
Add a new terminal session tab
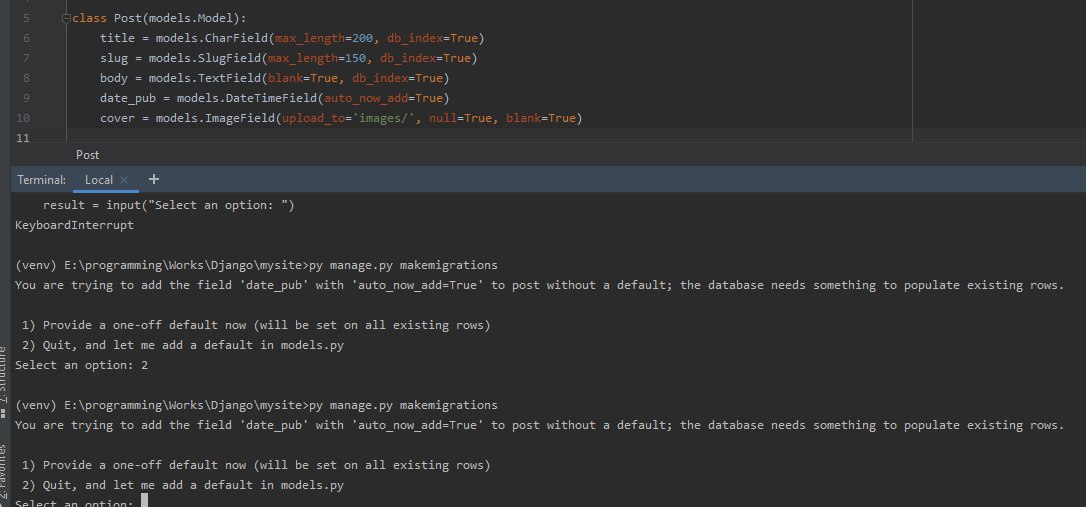154,179
